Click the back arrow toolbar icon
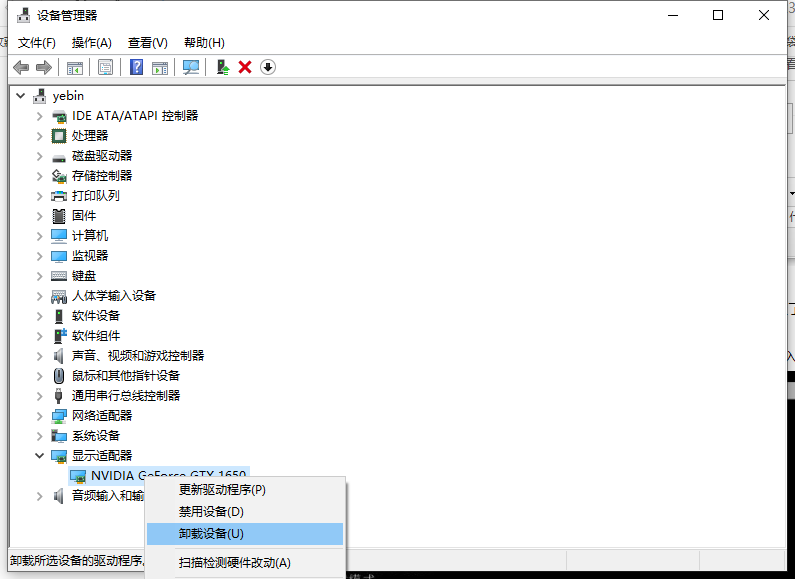Screen dimensions: 795x579 click(x=21, y=67)
